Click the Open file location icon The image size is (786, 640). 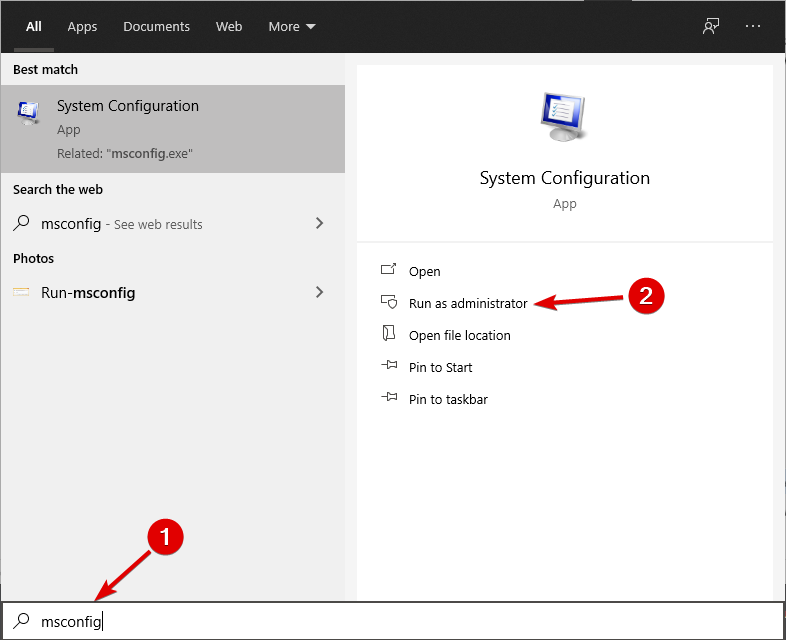click(x=389, y=335)
